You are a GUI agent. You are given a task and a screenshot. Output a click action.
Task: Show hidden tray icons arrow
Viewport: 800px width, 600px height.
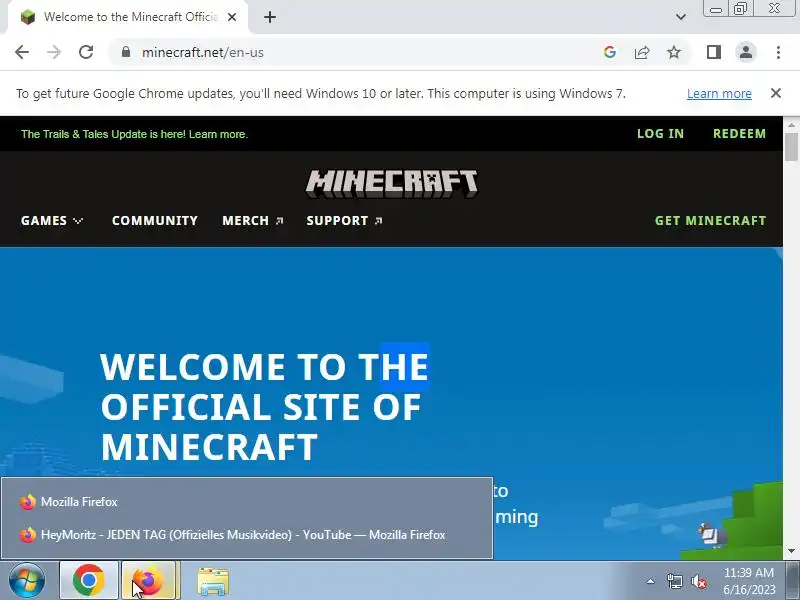(x=651, y=581)
